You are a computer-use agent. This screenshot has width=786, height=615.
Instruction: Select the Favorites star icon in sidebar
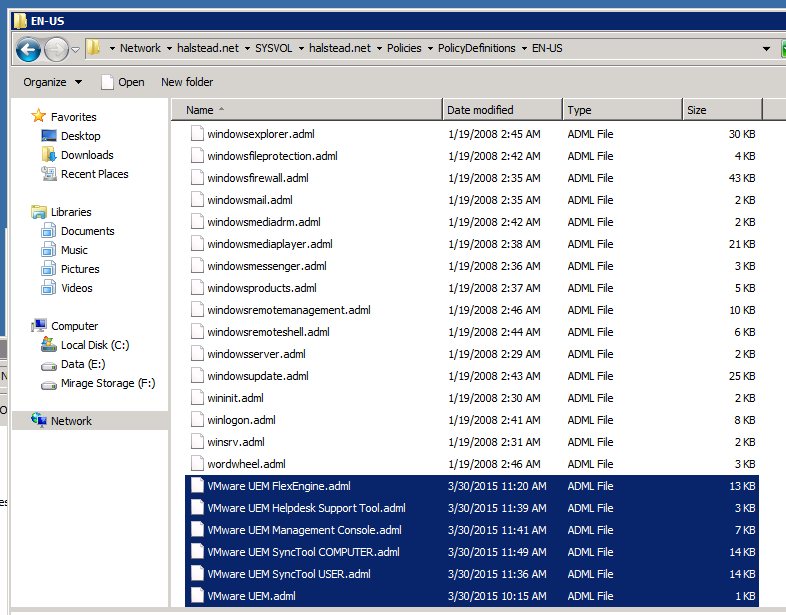coord(39,117)
